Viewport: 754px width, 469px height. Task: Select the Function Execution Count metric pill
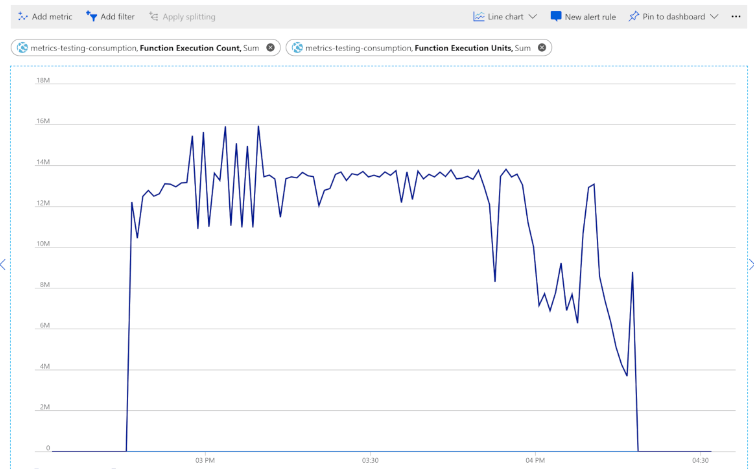click(x=146, y=48)
